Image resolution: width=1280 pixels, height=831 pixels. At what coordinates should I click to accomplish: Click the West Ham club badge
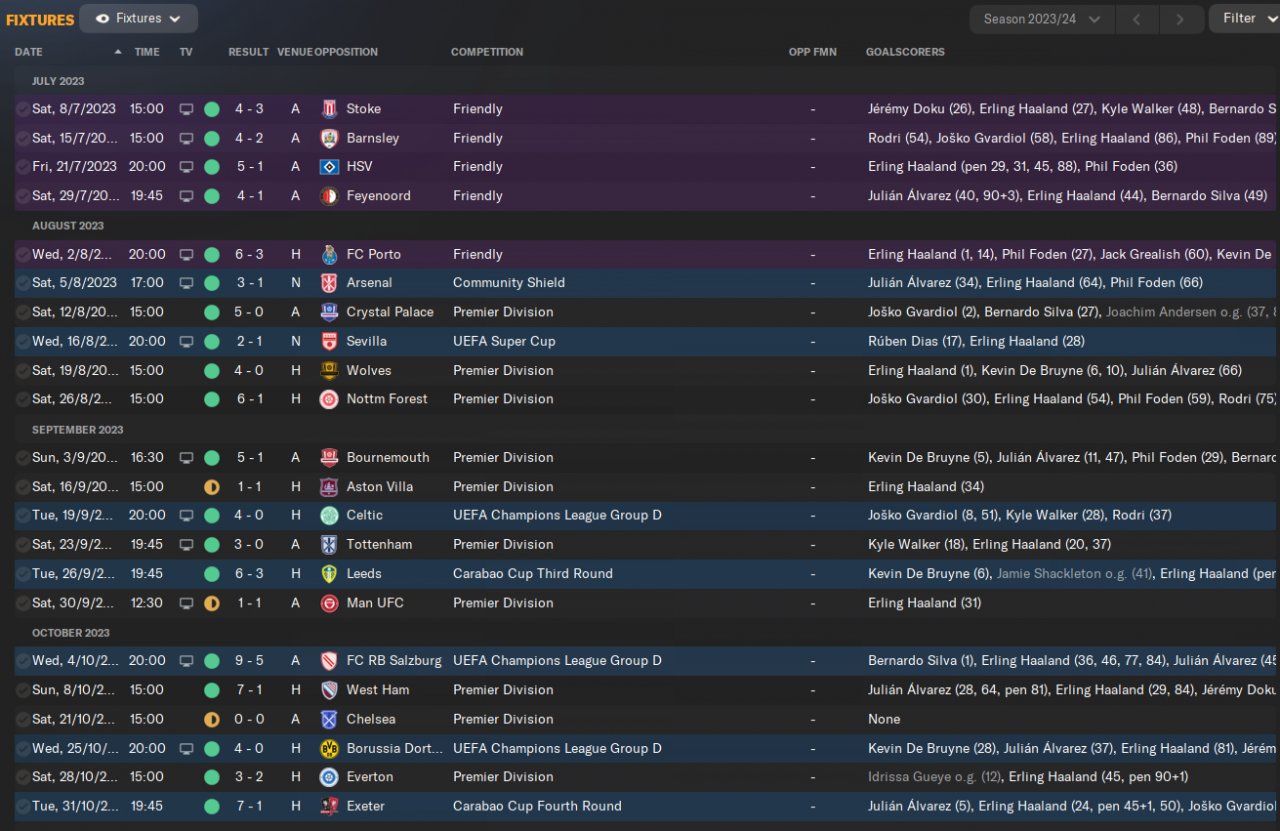329,690
